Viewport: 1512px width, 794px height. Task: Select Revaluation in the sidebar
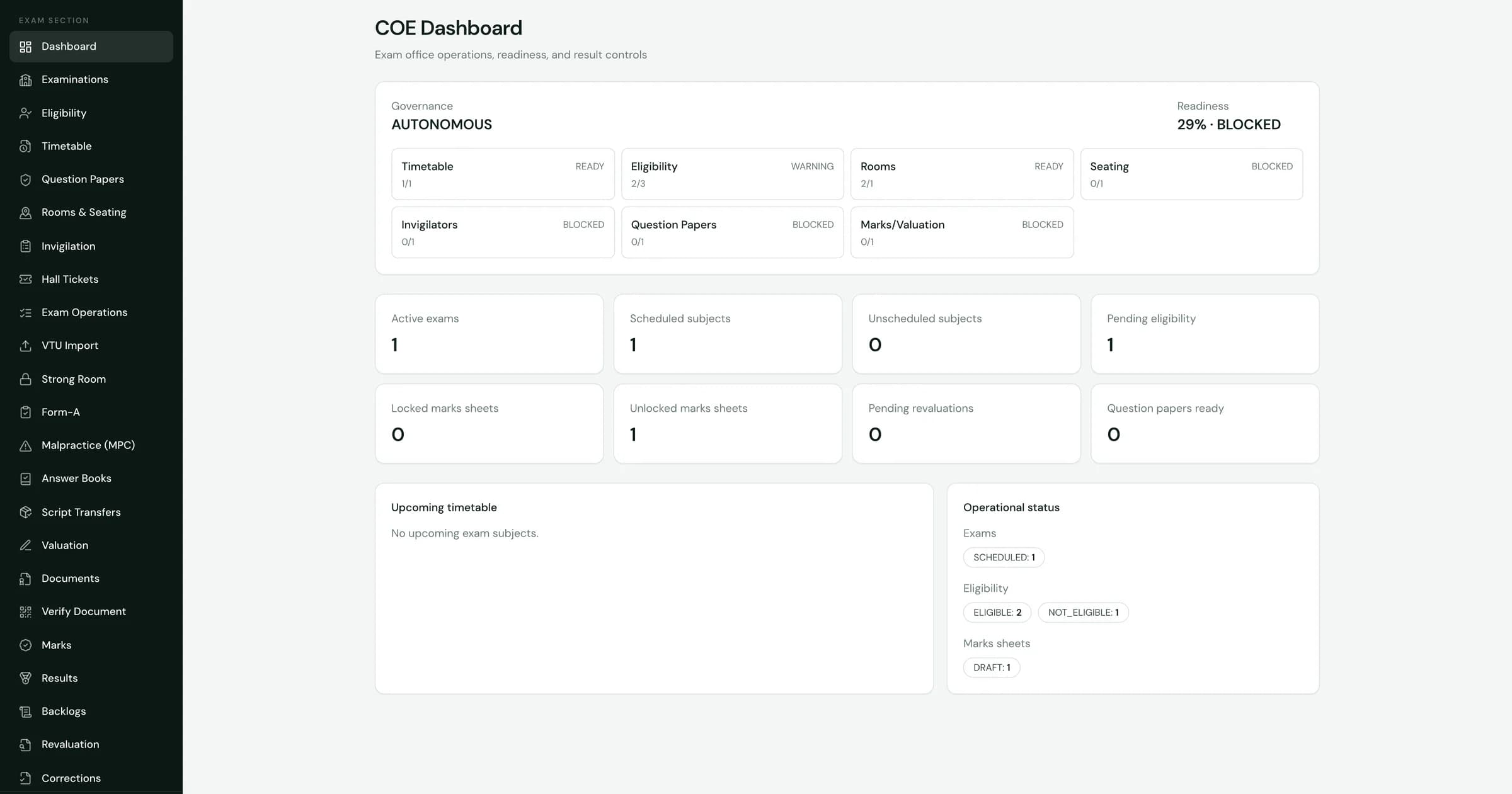click(91, 745)
